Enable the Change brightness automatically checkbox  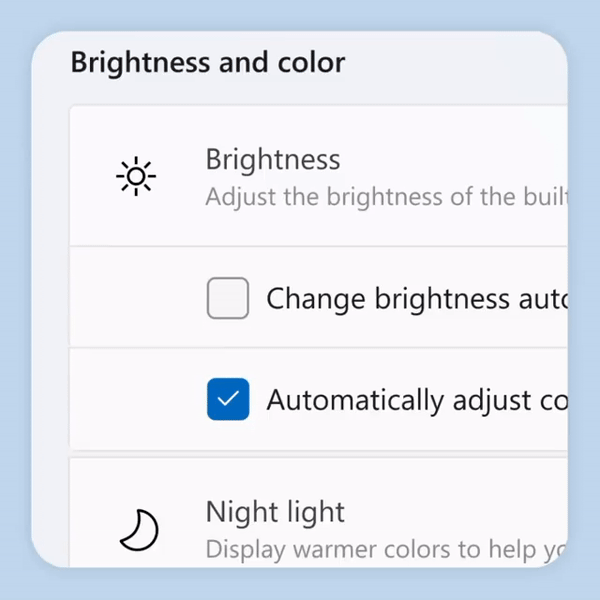pyautogui.click(x=228, y=298)
